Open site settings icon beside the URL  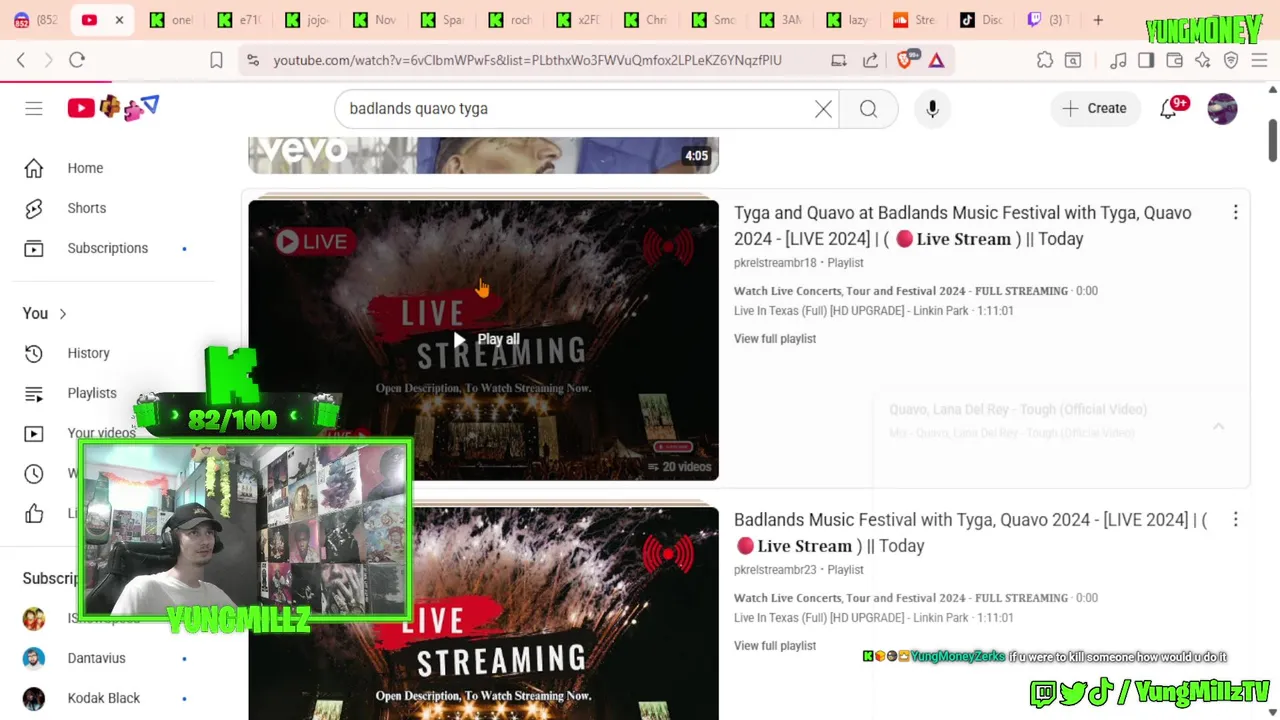coord(253,60)
